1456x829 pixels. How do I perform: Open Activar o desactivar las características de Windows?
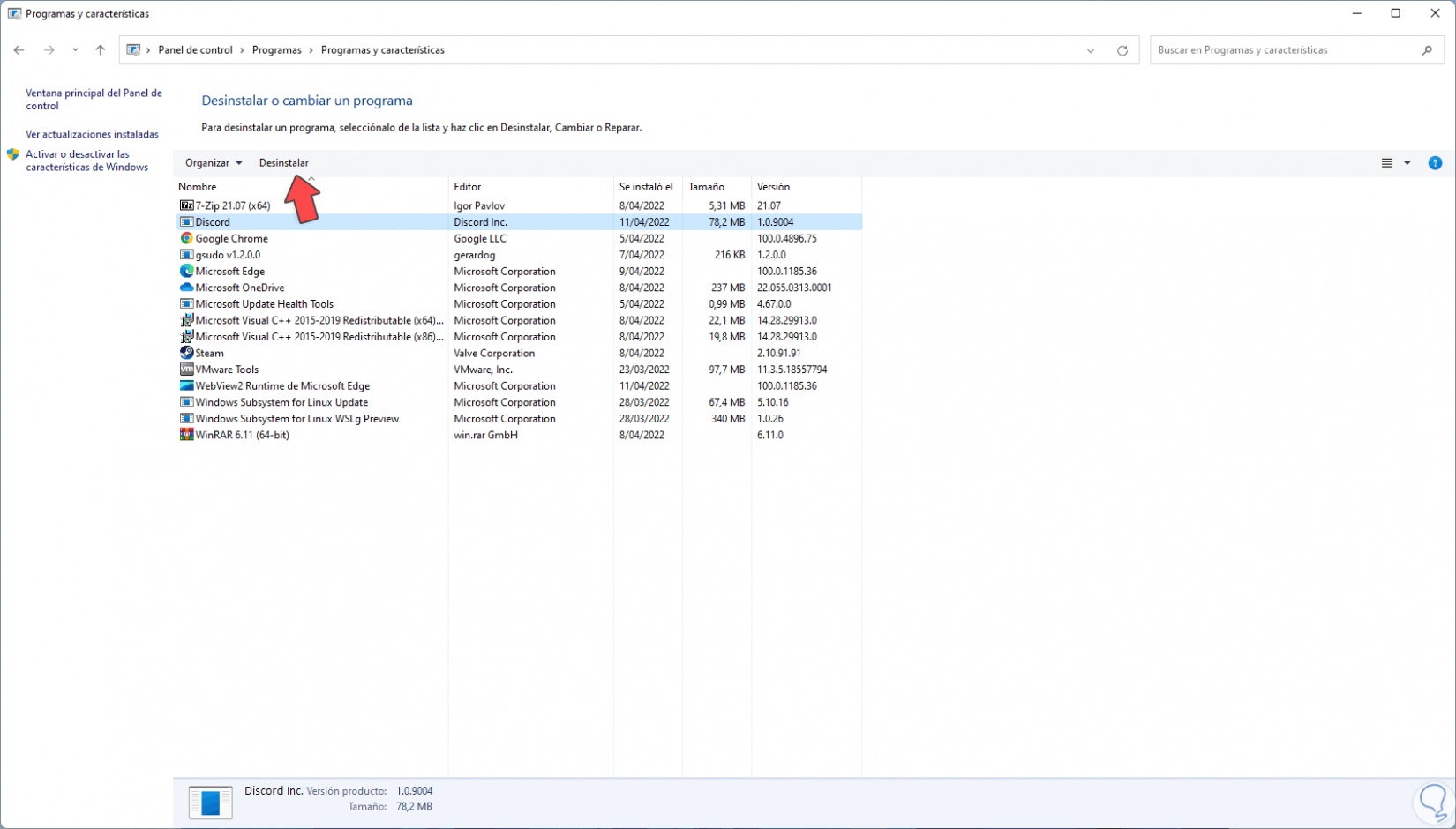tap(86, 161)
